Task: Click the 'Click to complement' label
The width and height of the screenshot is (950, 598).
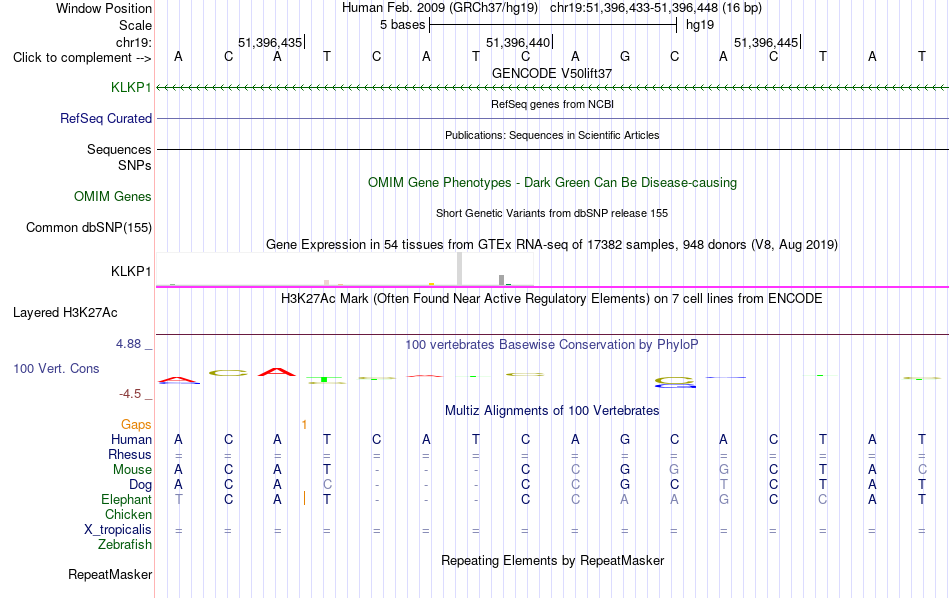Action: pos(82,58)
